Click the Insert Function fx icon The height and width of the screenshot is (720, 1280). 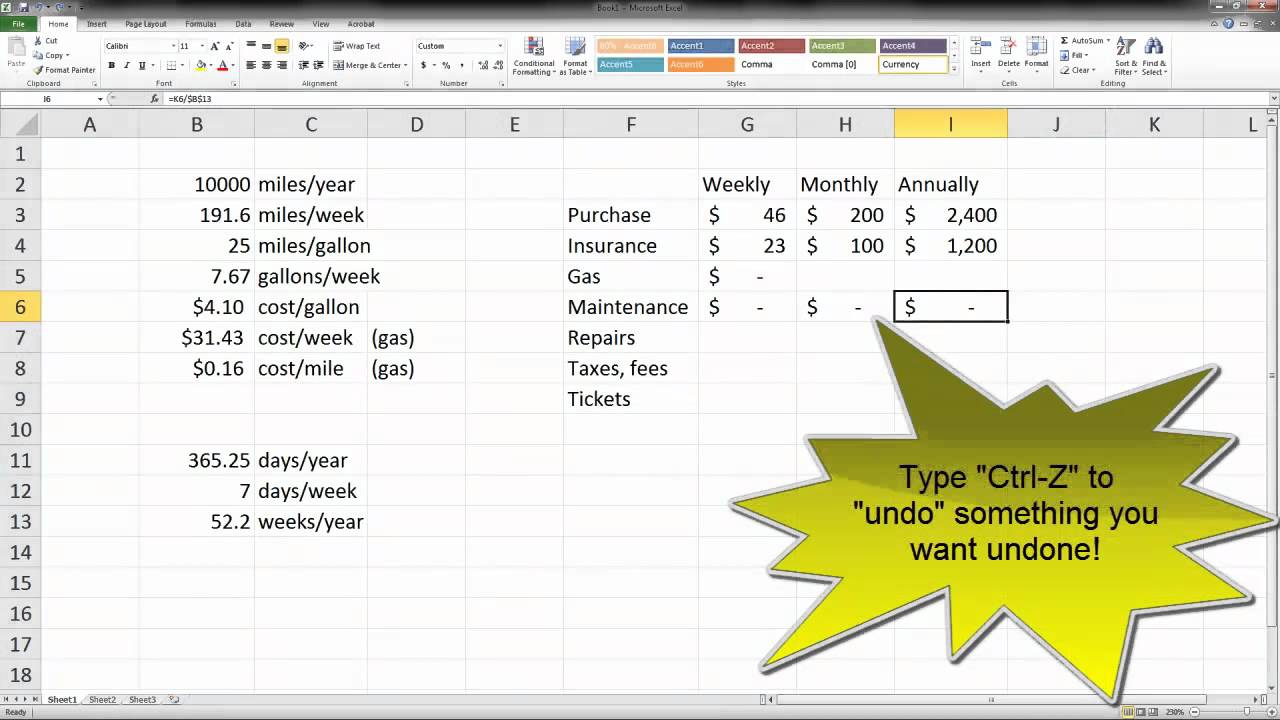pyautogui.click(x=154, y=99)
